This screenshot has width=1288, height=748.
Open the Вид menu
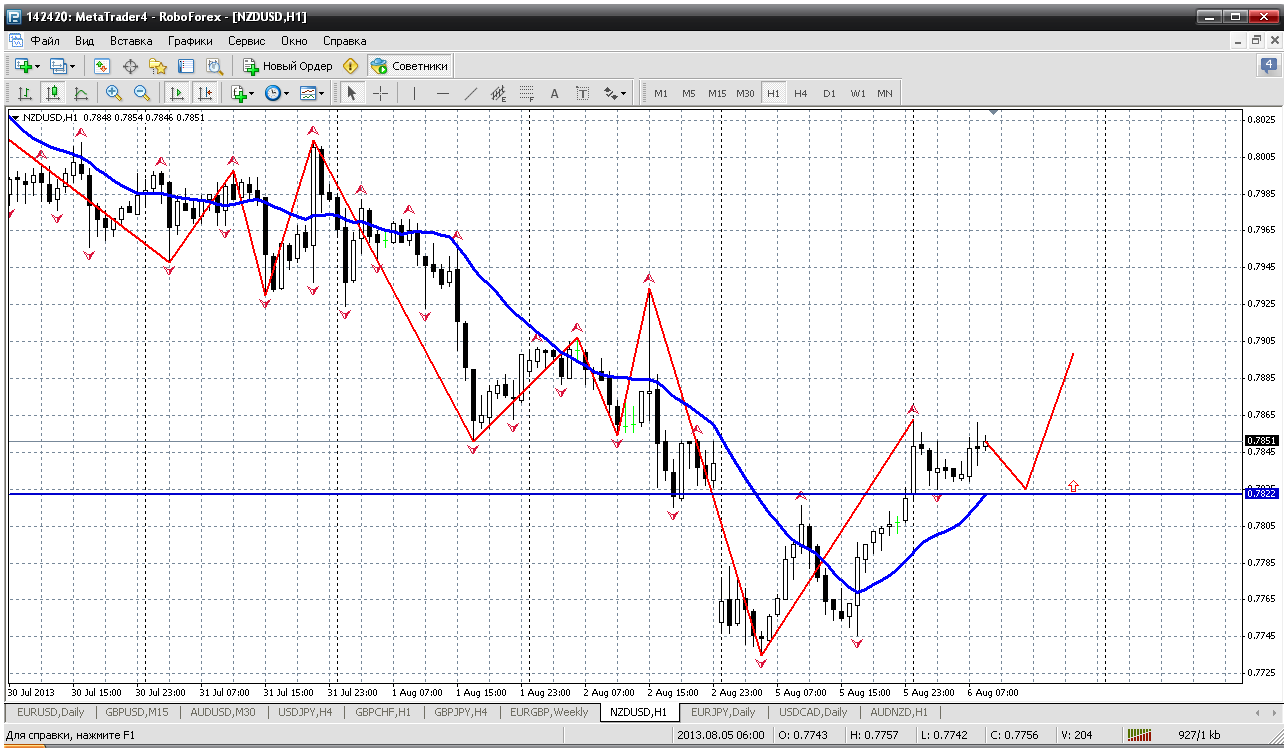(x=85, y=41)
